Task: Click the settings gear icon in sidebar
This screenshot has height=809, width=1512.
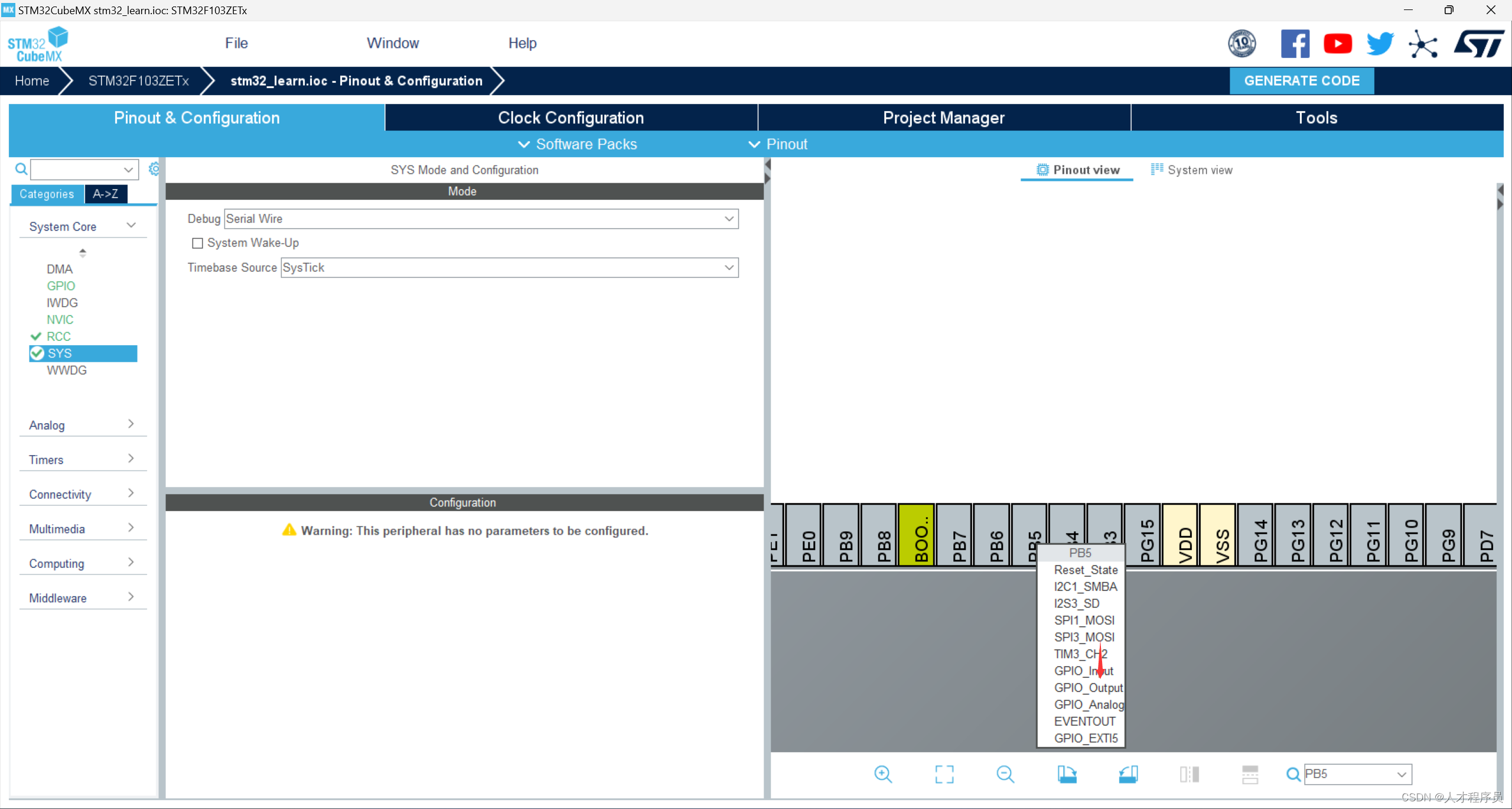Action: point(154,168)
